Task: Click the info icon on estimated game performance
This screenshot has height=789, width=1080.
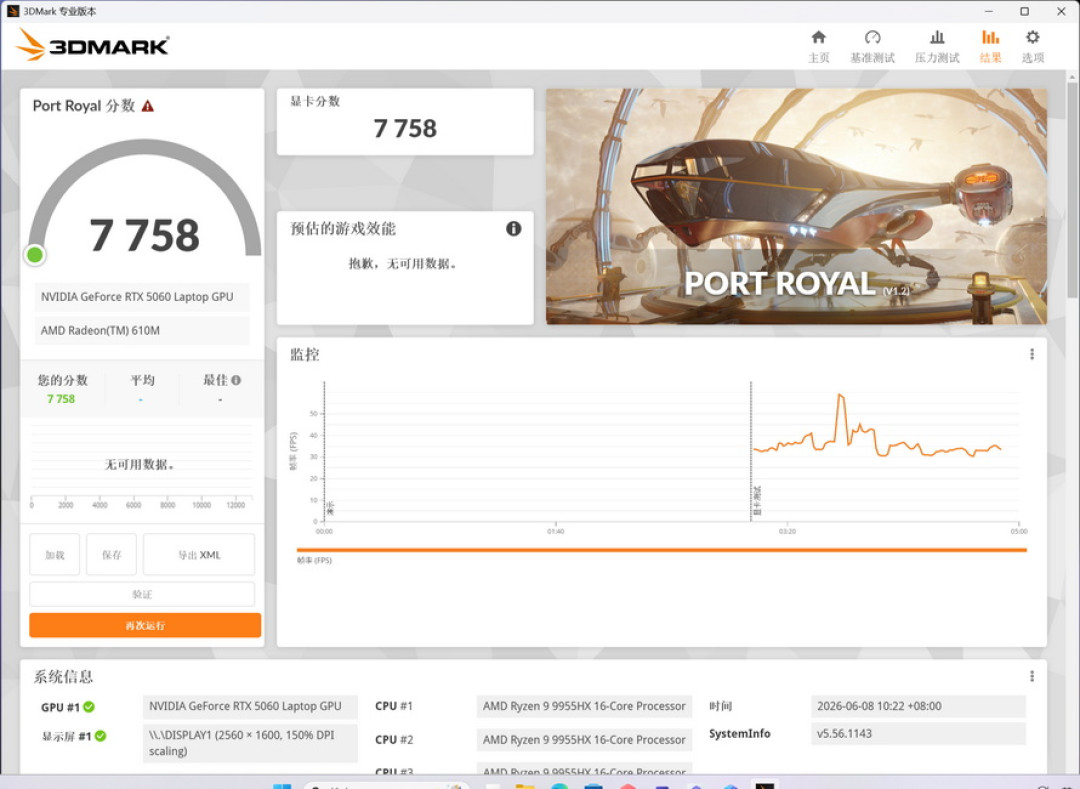Action: pos(513,229)
